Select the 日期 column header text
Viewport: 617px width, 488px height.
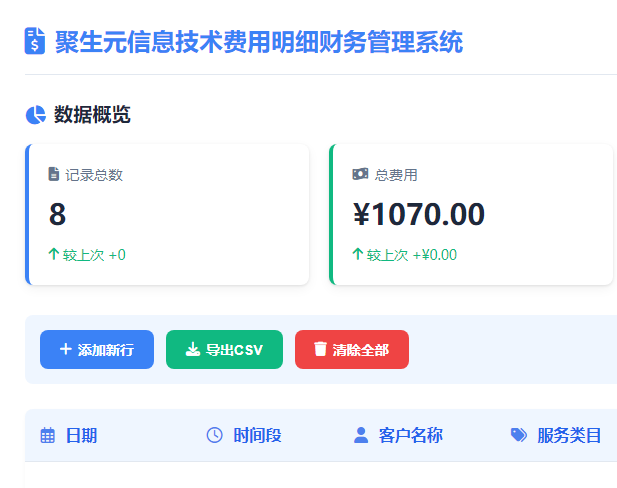click(x=81, y=435)
